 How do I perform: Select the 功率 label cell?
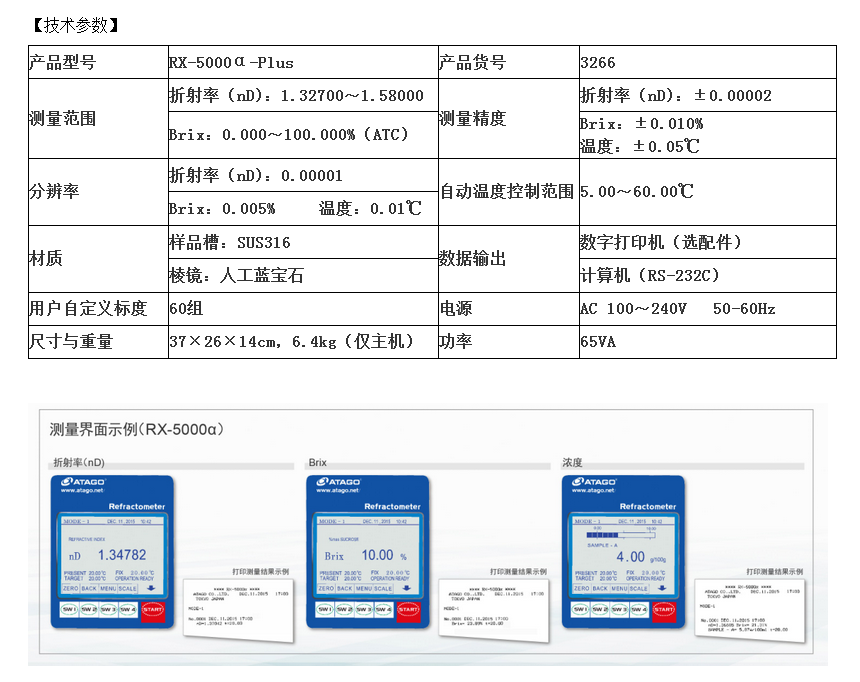[x=508, y=342]
